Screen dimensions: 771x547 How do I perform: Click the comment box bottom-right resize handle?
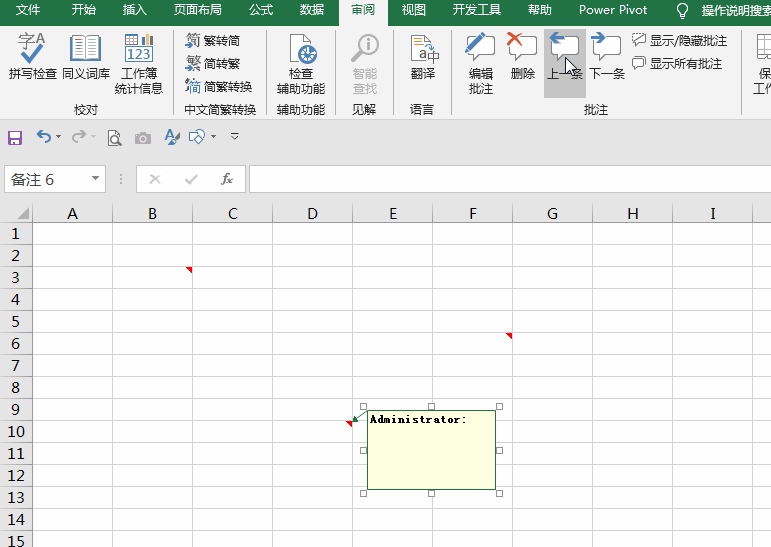[x=499, y=493]
